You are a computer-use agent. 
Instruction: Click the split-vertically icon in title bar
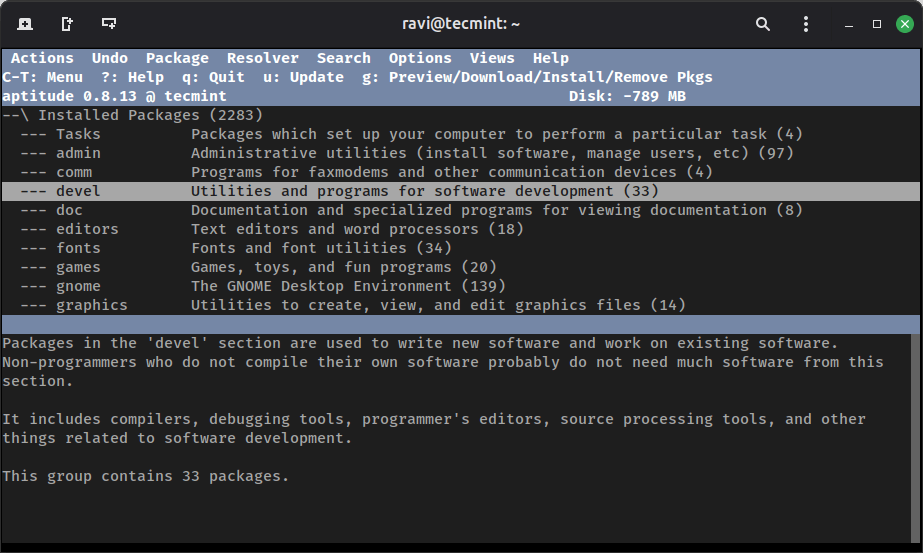(x=67, y=23)
